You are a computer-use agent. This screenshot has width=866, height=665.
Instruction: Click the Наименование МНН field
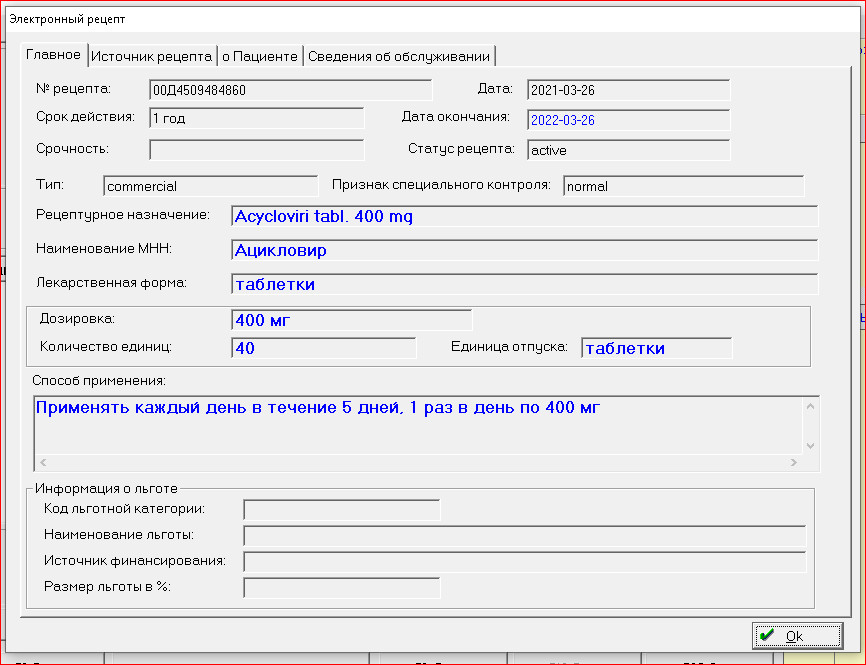(524, 250)
